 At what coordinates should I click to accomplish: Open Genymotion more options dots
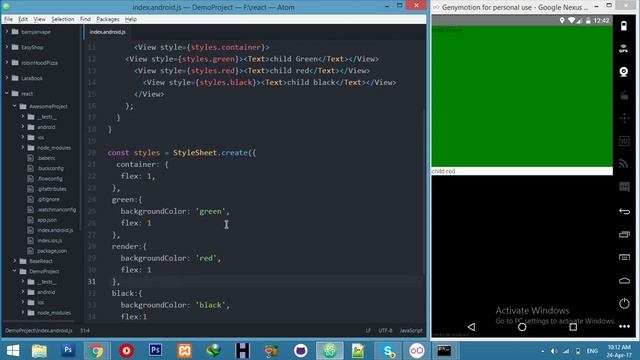(624, 326)
